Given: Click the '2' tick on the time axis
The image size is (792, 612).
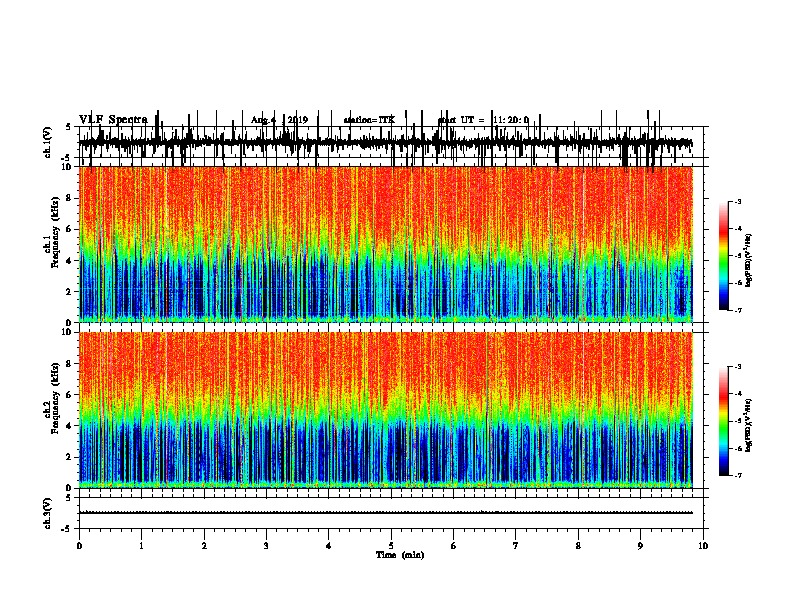Looking at the screenshot, I should pyautogui.click(x=204, y=546).
